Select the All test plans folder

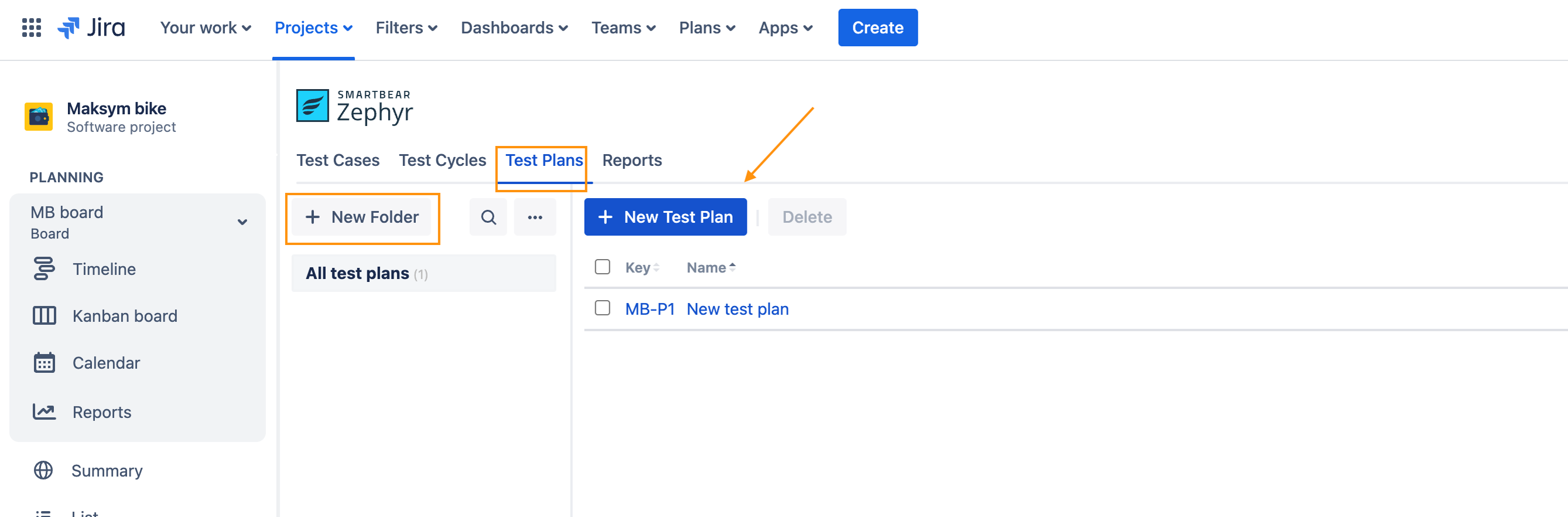(x=423, y=273)
